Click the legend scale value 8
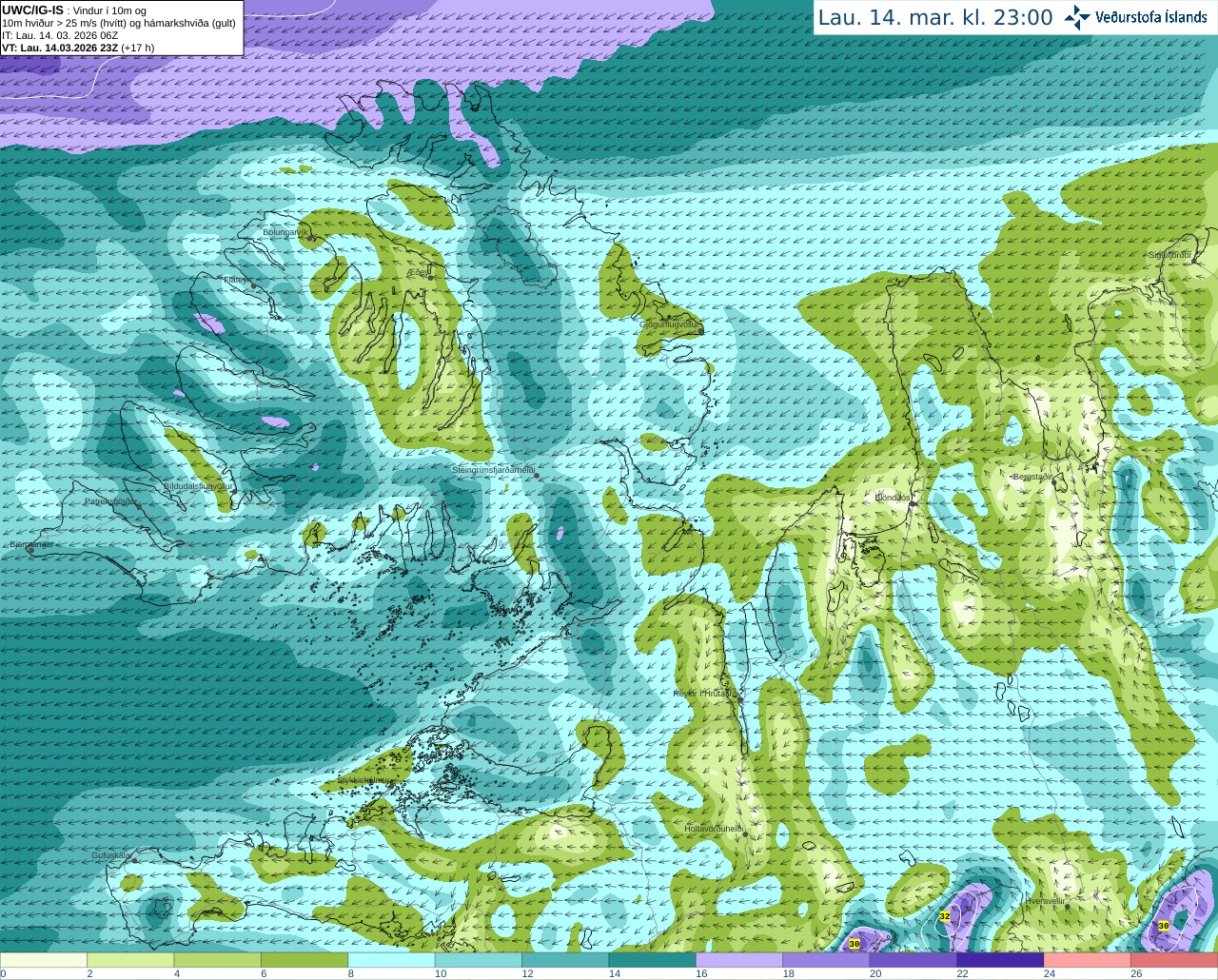This screenshot has width=1218, height=980. click(351, 973)
